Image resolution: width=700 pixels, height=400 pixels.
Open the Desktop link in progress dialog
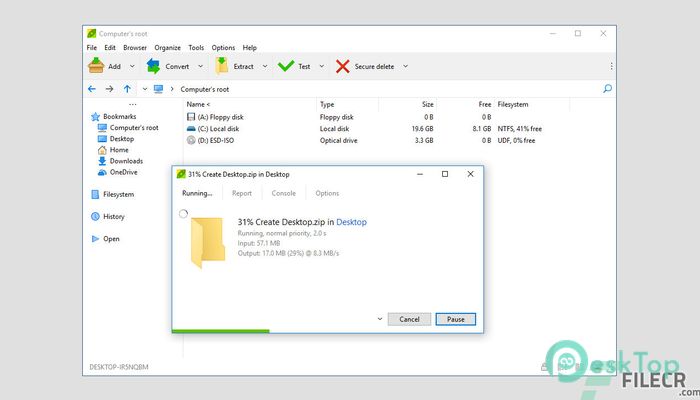(x=351, y=222)
